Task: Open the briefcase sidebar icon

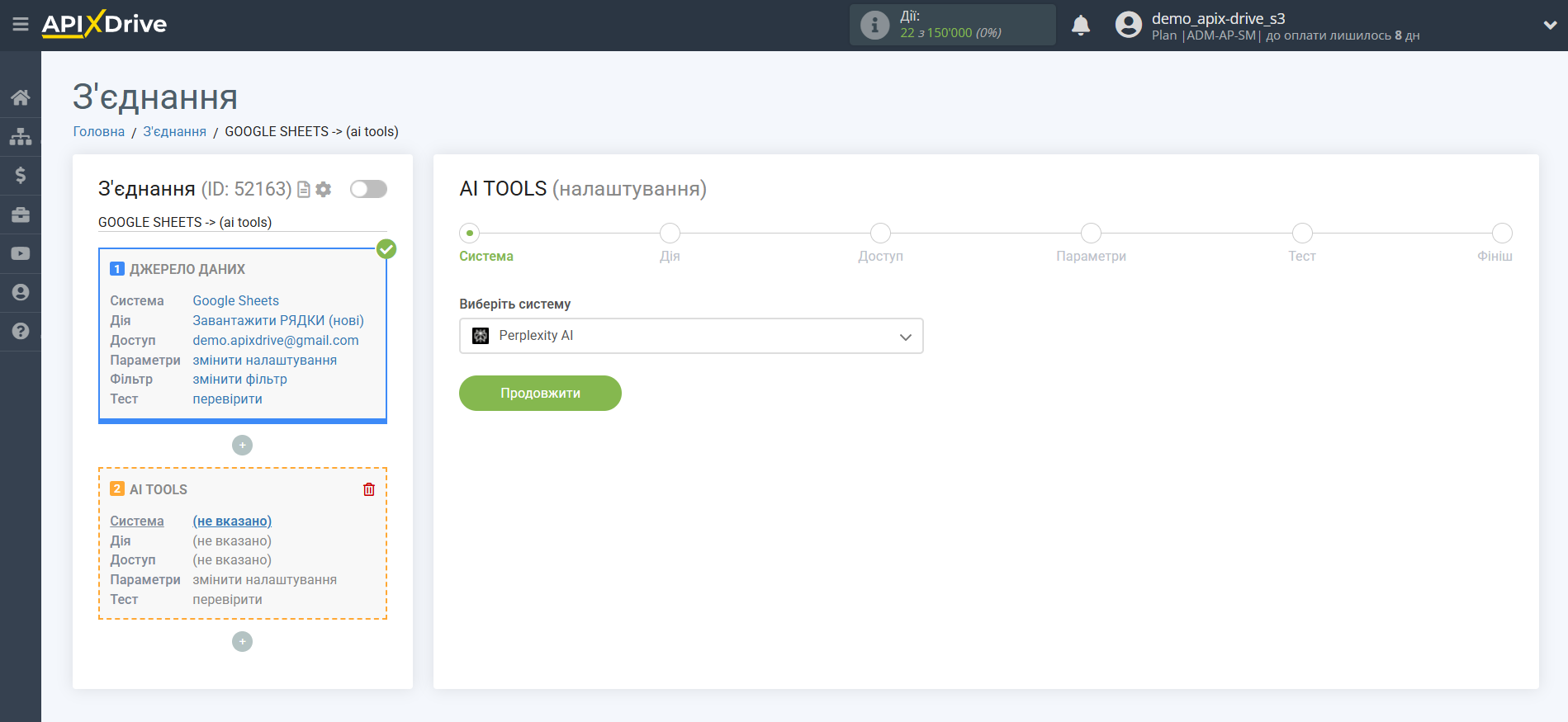Action: coord(21,215)
